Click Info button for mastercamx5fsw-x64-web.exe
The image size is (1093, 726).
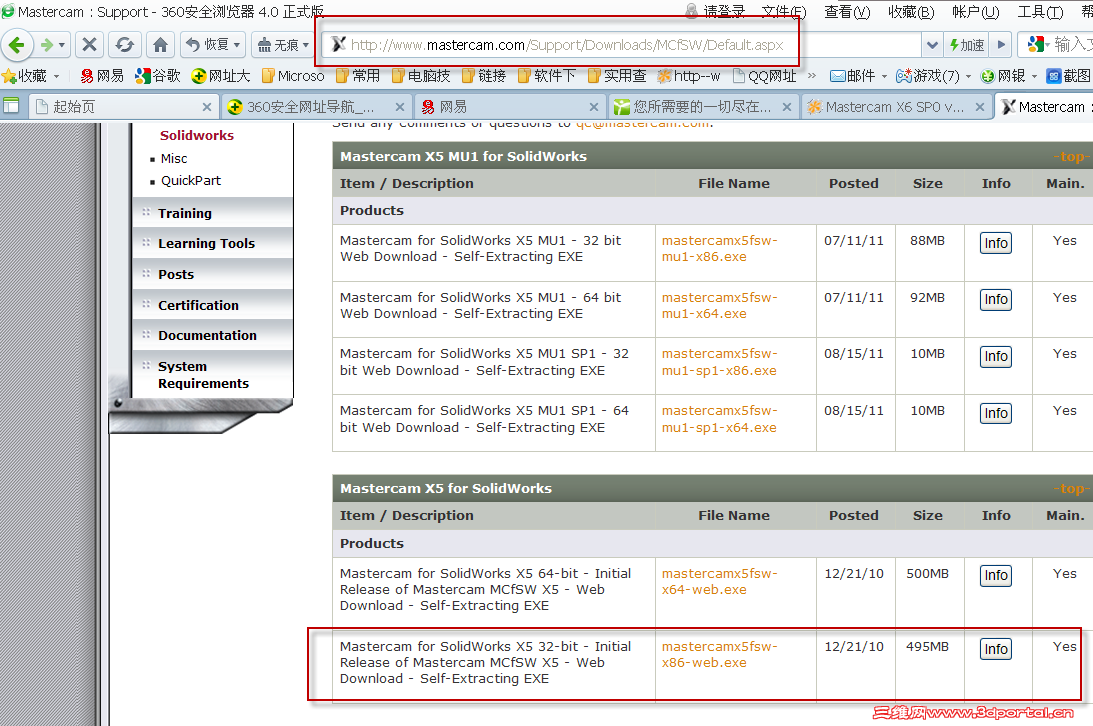click(x=995, y=576)
